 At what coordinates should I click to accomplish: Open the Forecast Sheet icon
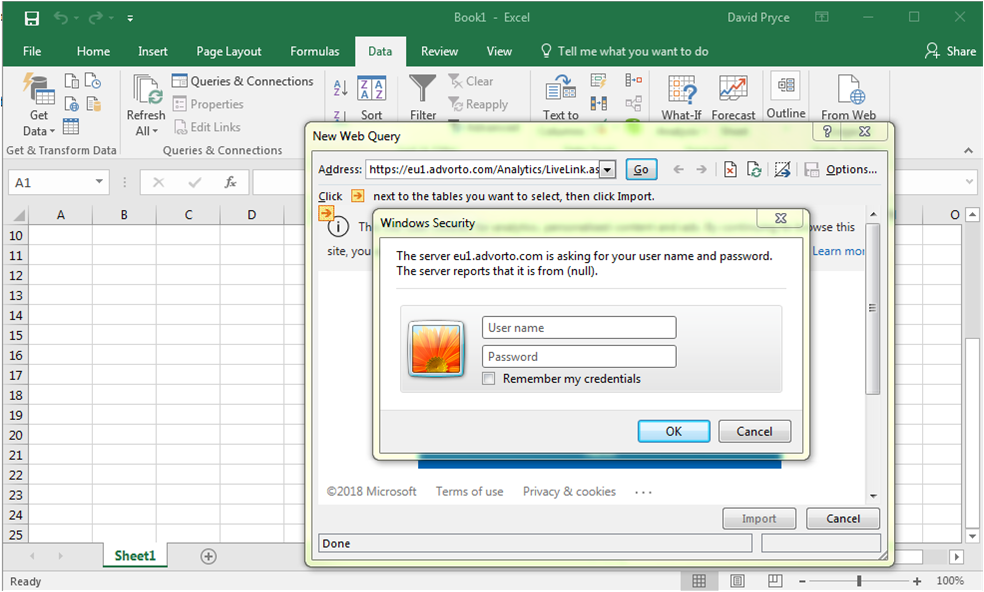point(733,90)
